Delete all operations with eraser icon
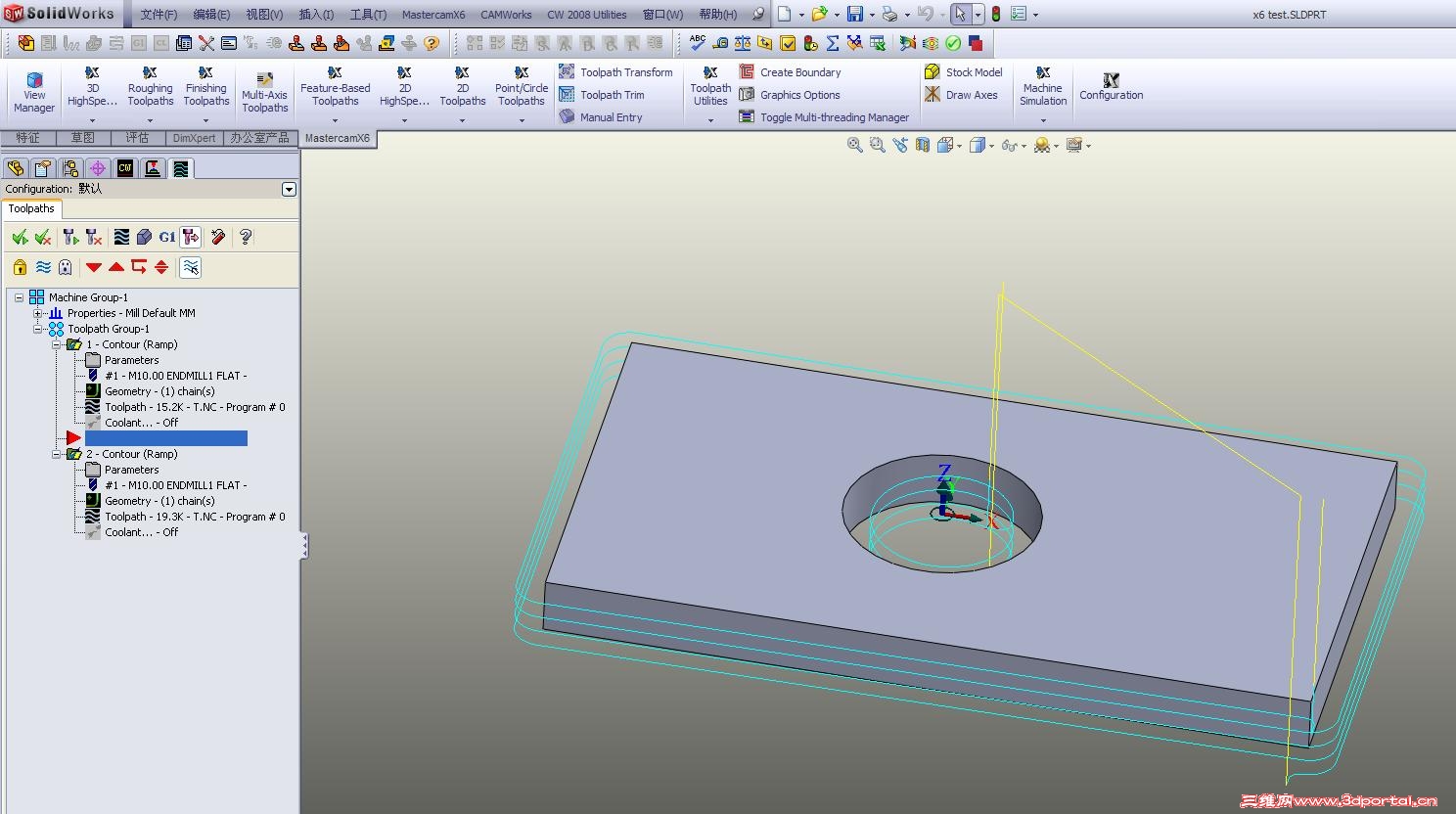 [218, 237]
